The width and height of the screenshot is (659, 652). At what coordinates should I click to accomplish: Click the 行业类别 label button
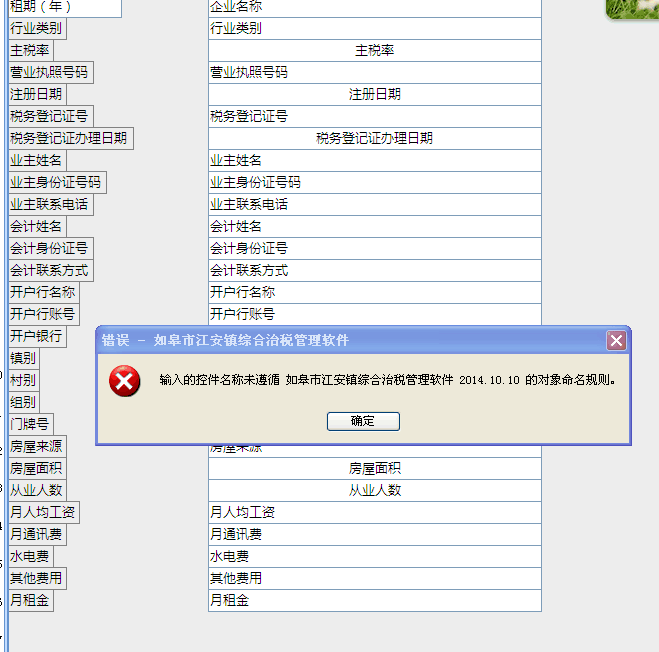pos(36,28)
